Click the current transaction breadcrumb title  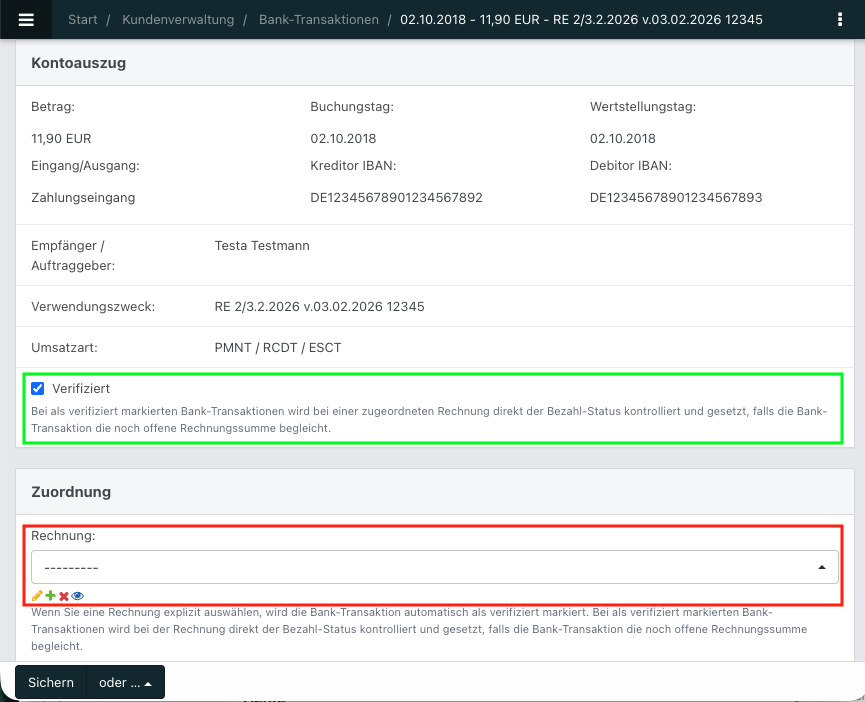[581, 20]
